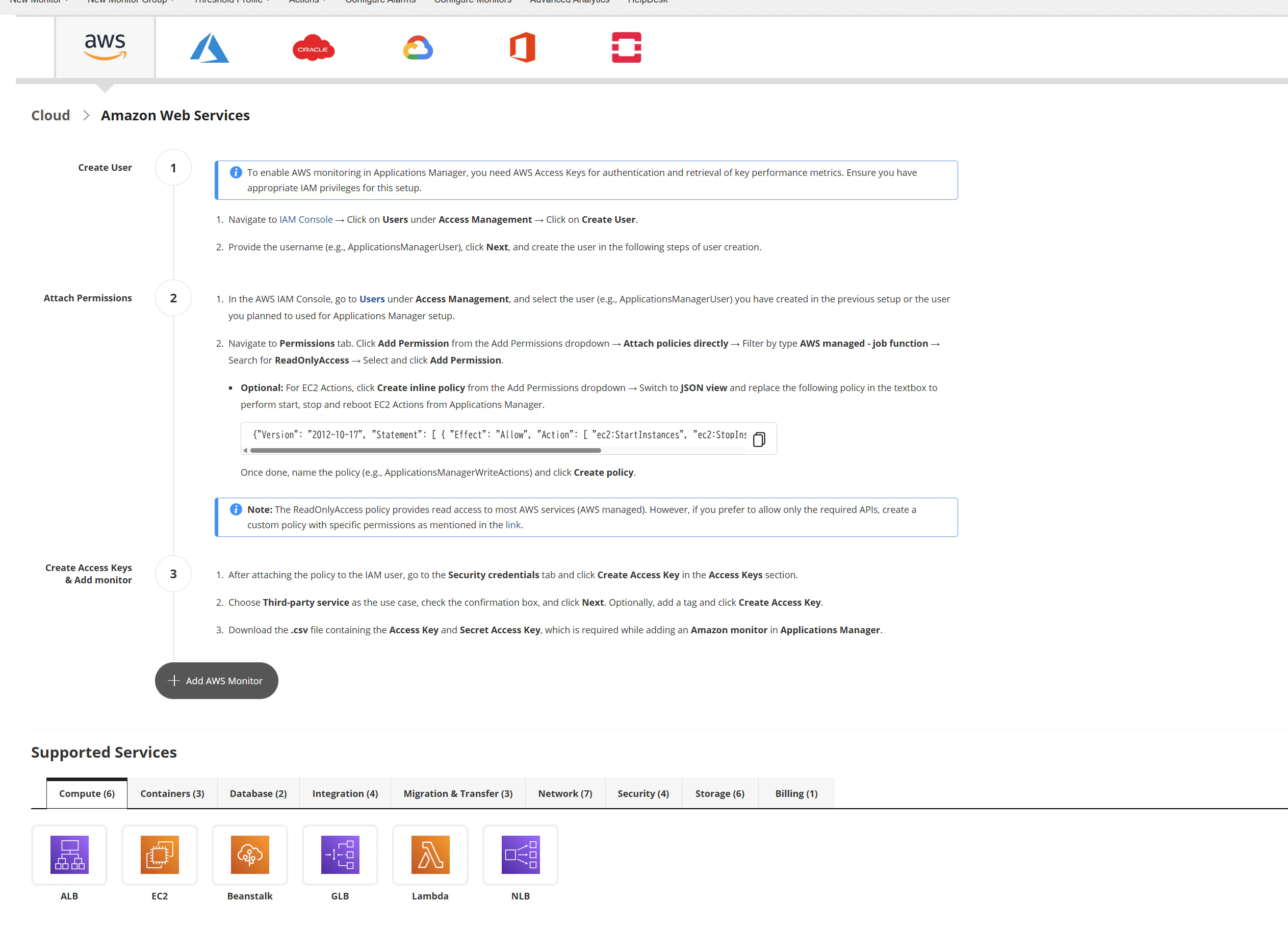Screen dimensions: 1288x929
Task: Choose the Google Cloud provider icon
Action: [x=418, y=48]
